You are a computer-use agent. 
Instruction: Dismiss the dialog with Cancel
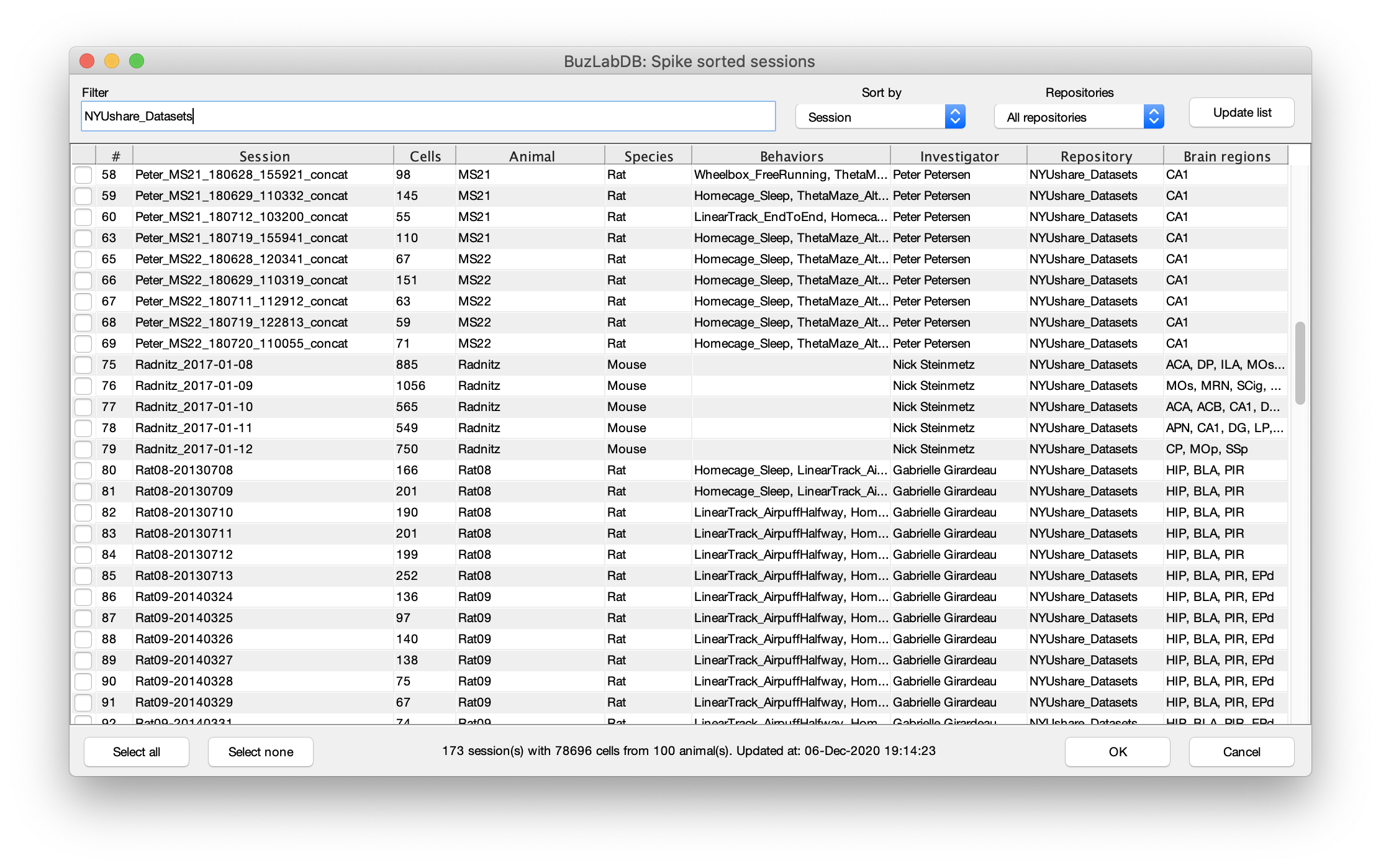coord(1241,752)
